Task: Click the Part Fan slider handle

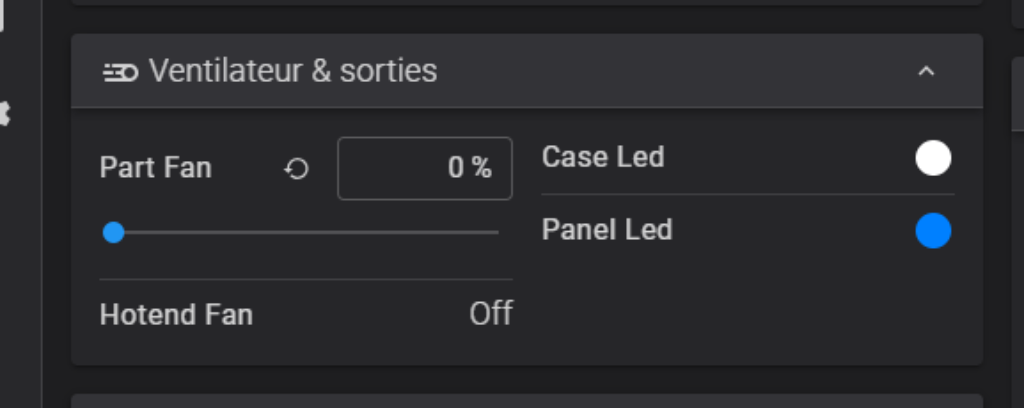Action: tap(114, 232)
